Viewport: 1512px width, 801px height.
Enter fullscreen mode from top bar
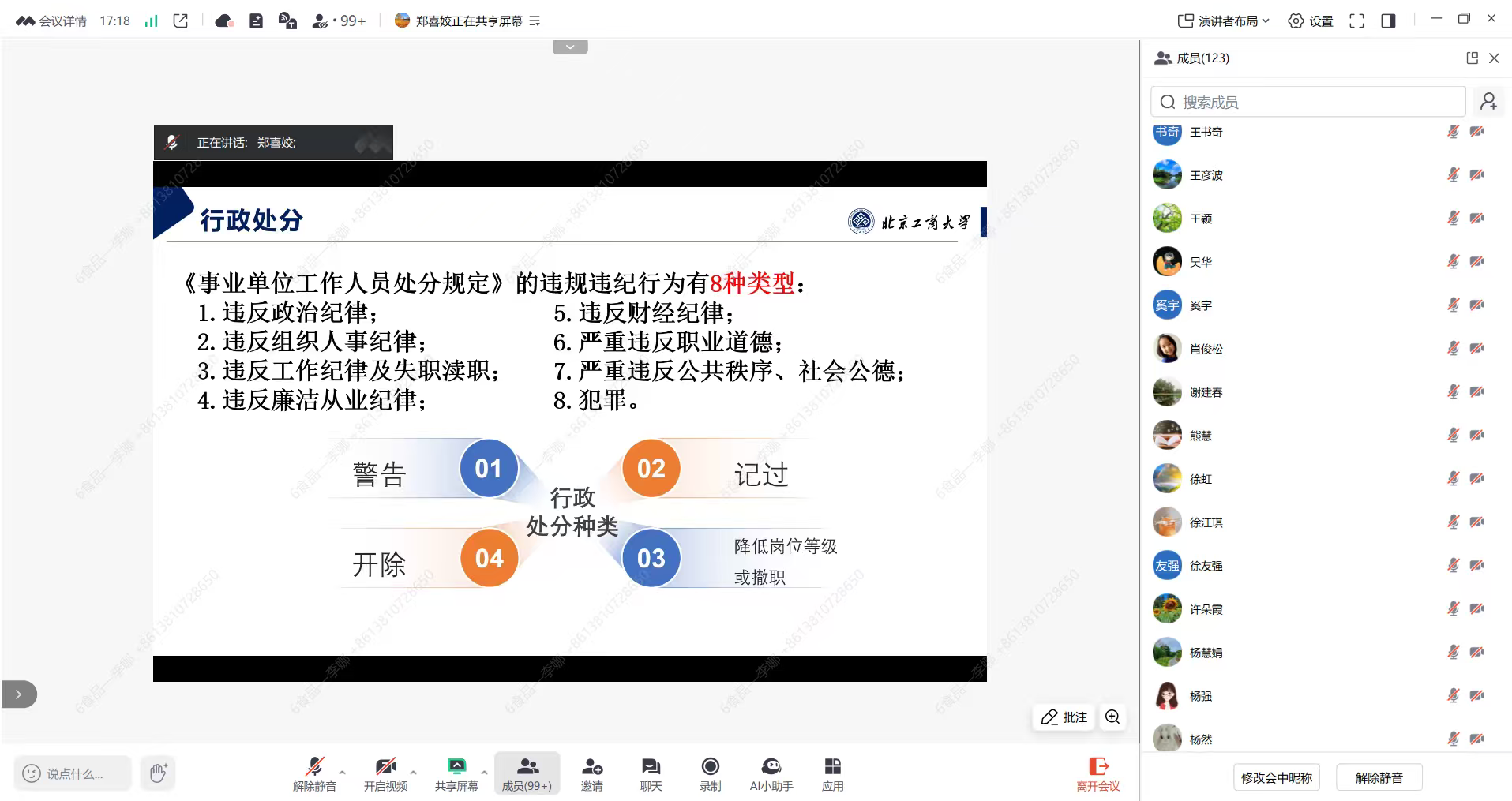click(x=1356, y=21)
